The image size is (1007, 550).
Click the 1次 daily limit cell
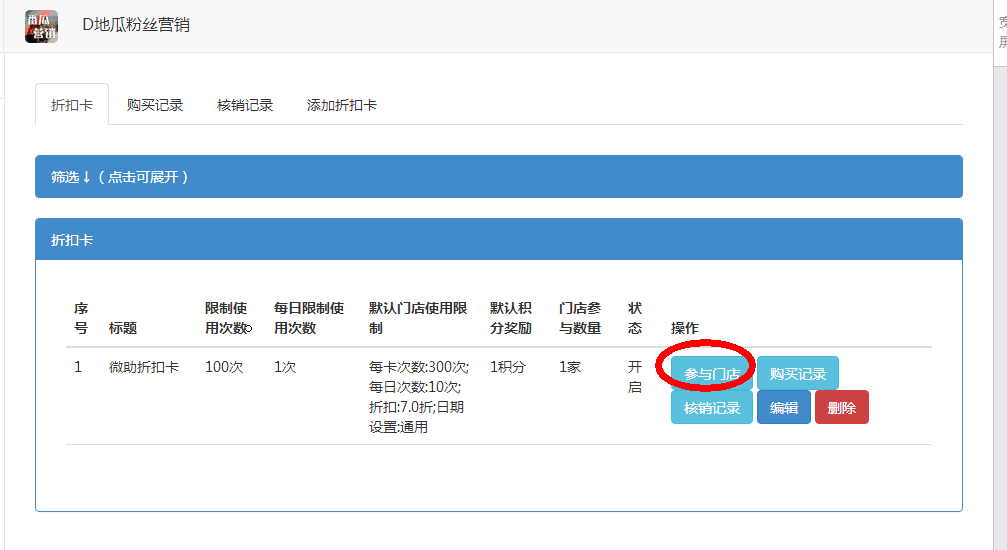(x=285, y=367)
